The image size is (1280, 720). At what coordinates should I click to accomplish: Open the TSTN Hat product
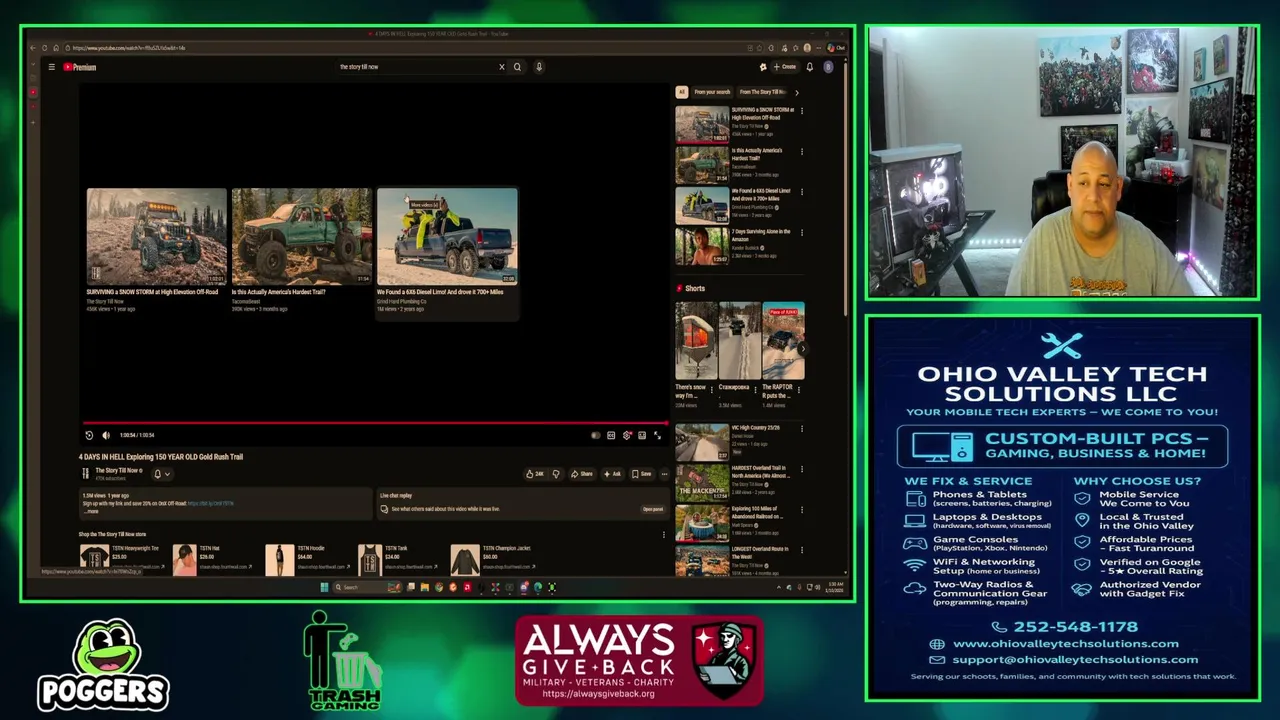[x=212, y=558]
